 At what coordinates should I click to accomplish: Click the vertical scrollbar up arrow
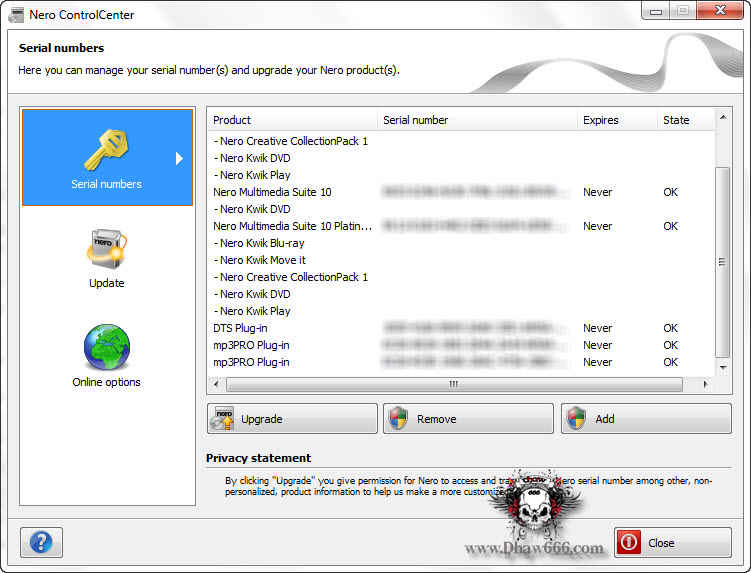723,117
